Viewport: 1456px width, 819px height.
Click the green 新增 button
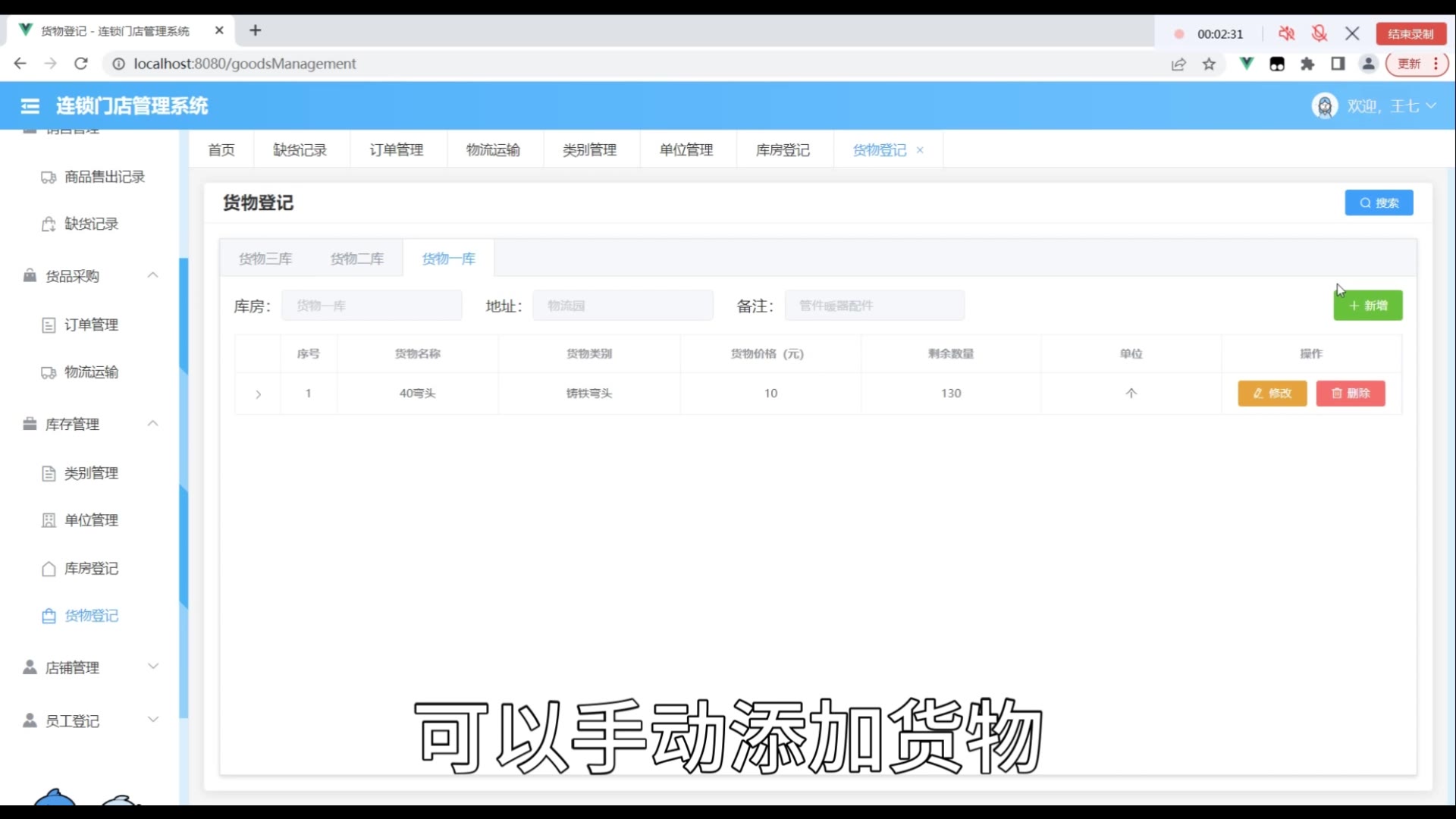(x=1367, y=306)
